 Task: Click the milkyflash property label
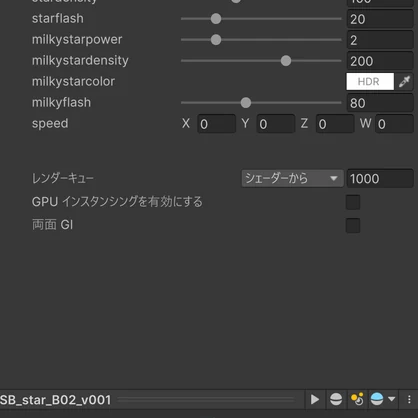61,103
